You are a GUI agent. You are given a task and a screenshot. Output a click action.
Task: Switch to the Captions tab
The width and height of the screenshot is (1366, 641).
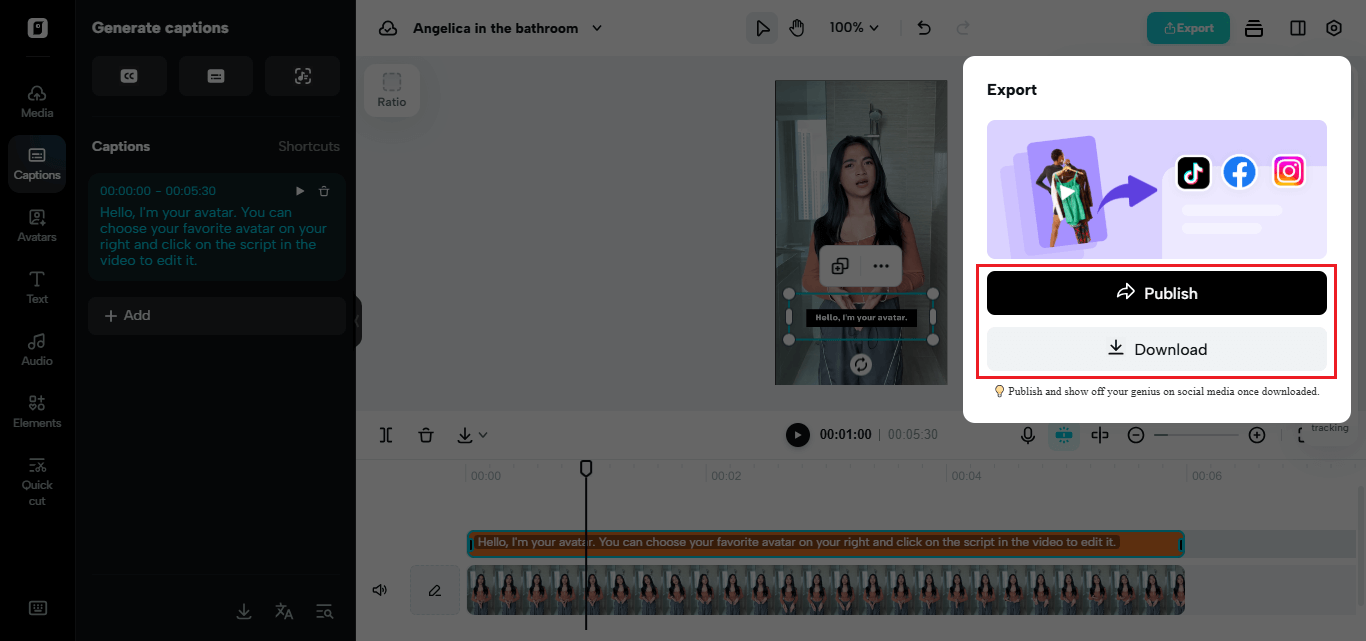click(x=37, y=164)
